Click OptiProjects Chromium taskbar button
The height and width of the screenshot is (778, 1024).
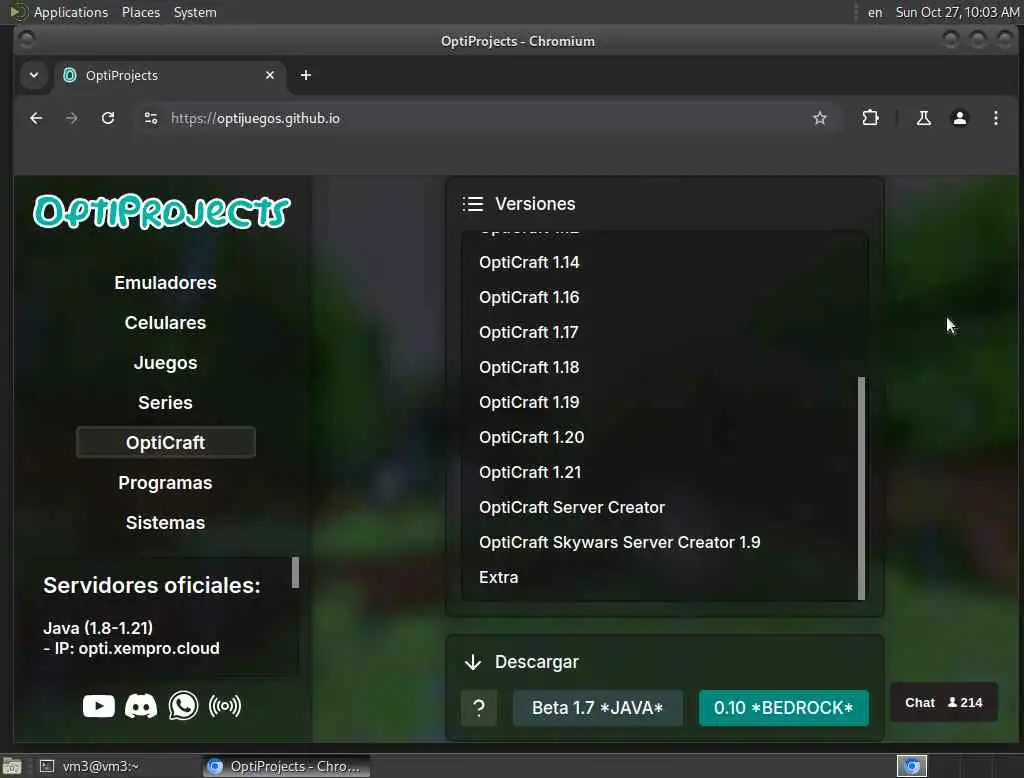pyautogui.click(x=286, y=766)
